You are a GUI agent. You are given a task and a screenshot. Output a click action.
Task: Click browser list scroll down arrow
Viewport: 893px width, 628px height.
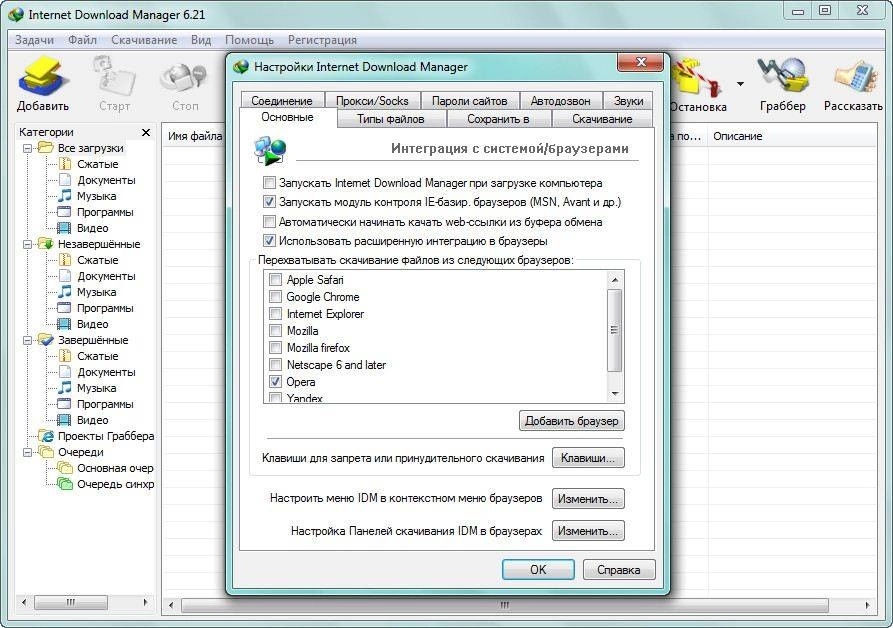click(615, 393)
